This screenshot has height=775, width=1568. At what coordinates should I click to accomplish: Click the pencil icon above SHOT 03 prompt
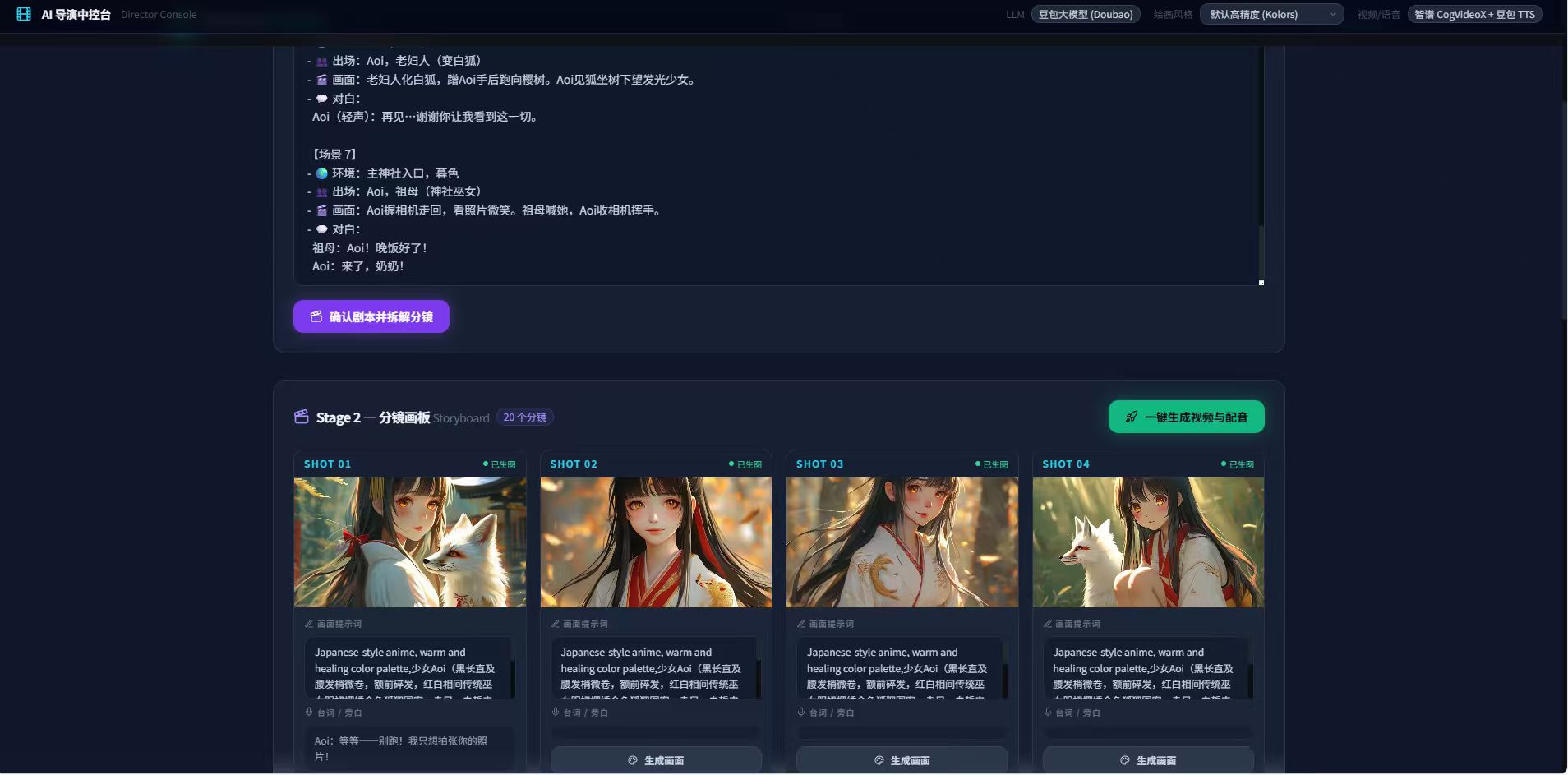(801, 624)
